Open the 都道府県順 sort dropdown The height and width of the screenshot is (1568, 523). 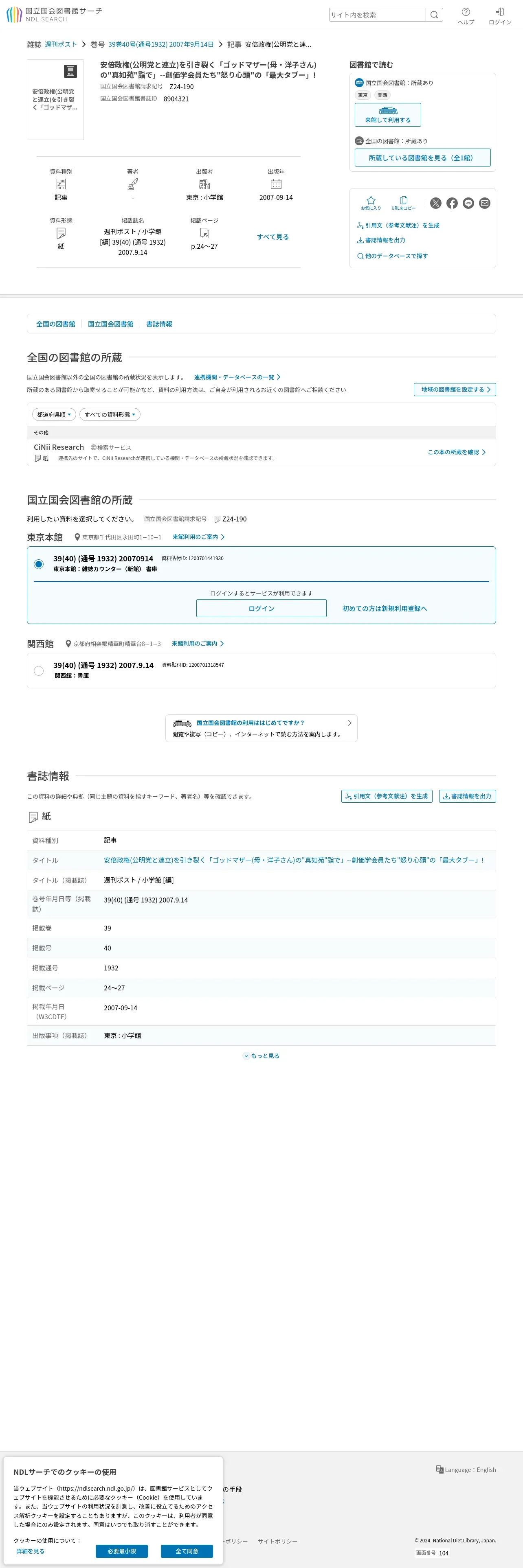tap(54, 414)
